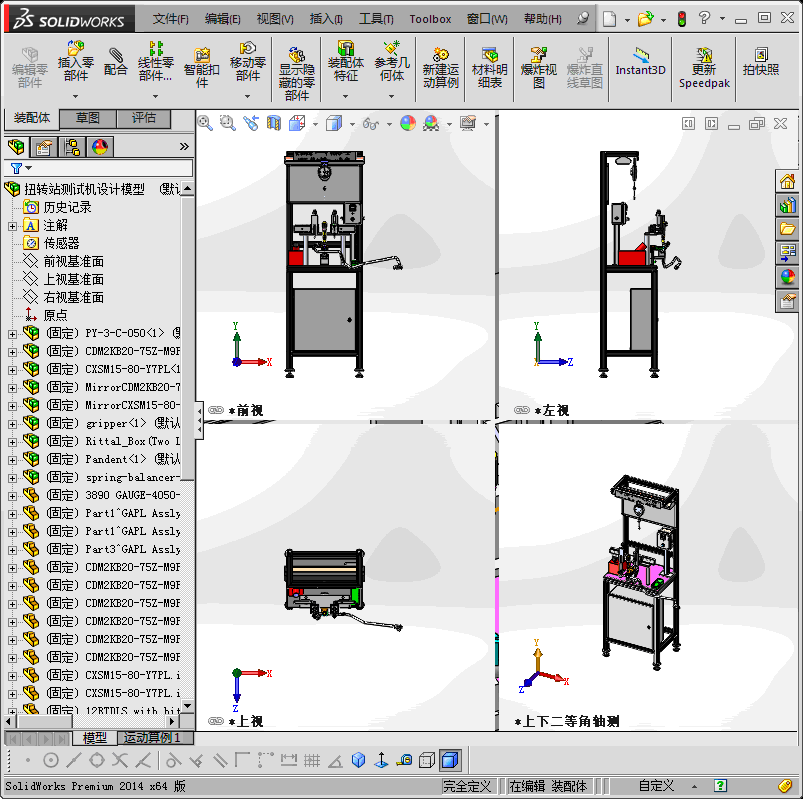Expand manager tabs with double chevron
The image size is (803, 799).
[x=184, y=146]
